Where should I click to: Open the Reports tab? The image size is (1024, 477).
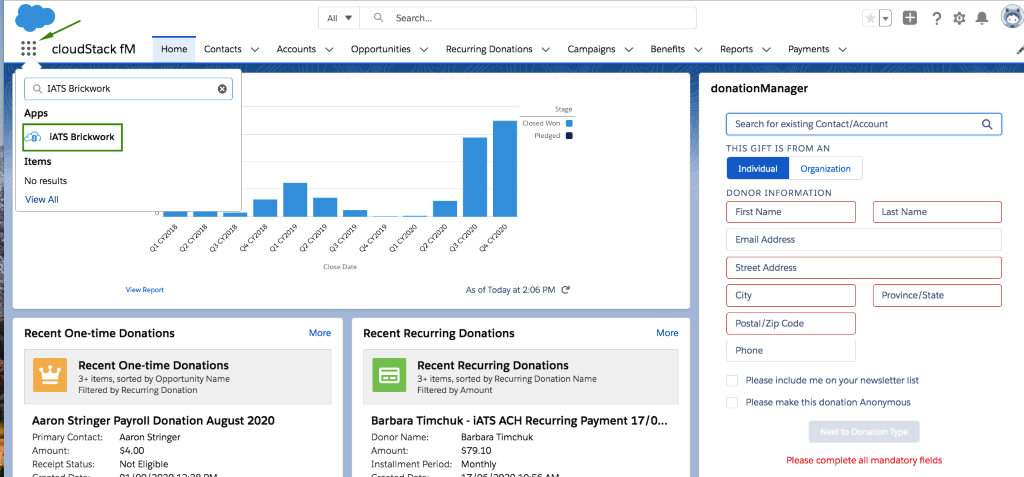click(737, 49)
